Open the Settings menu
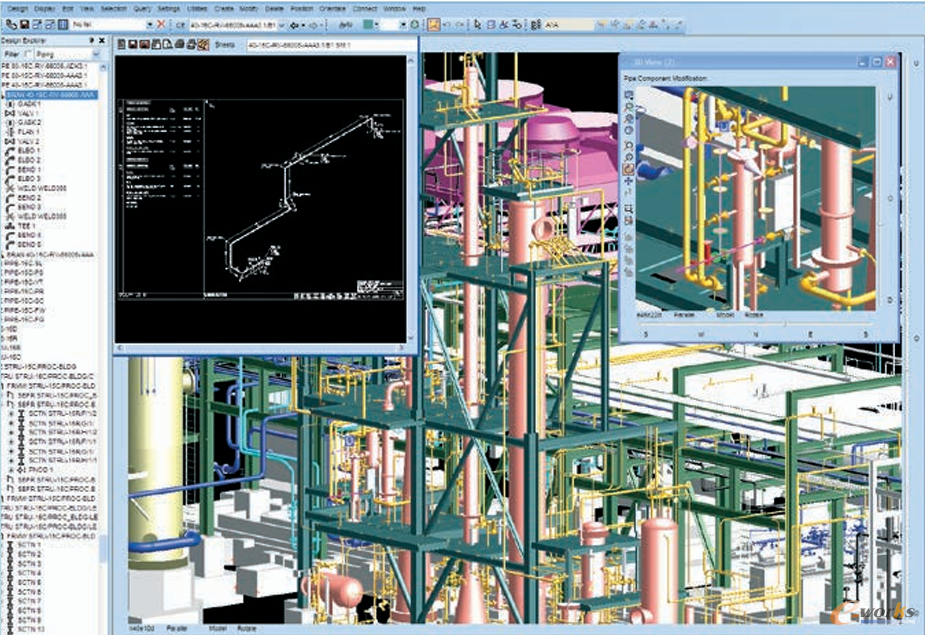Viewport: 925px width, 635px height. point(169,9)
